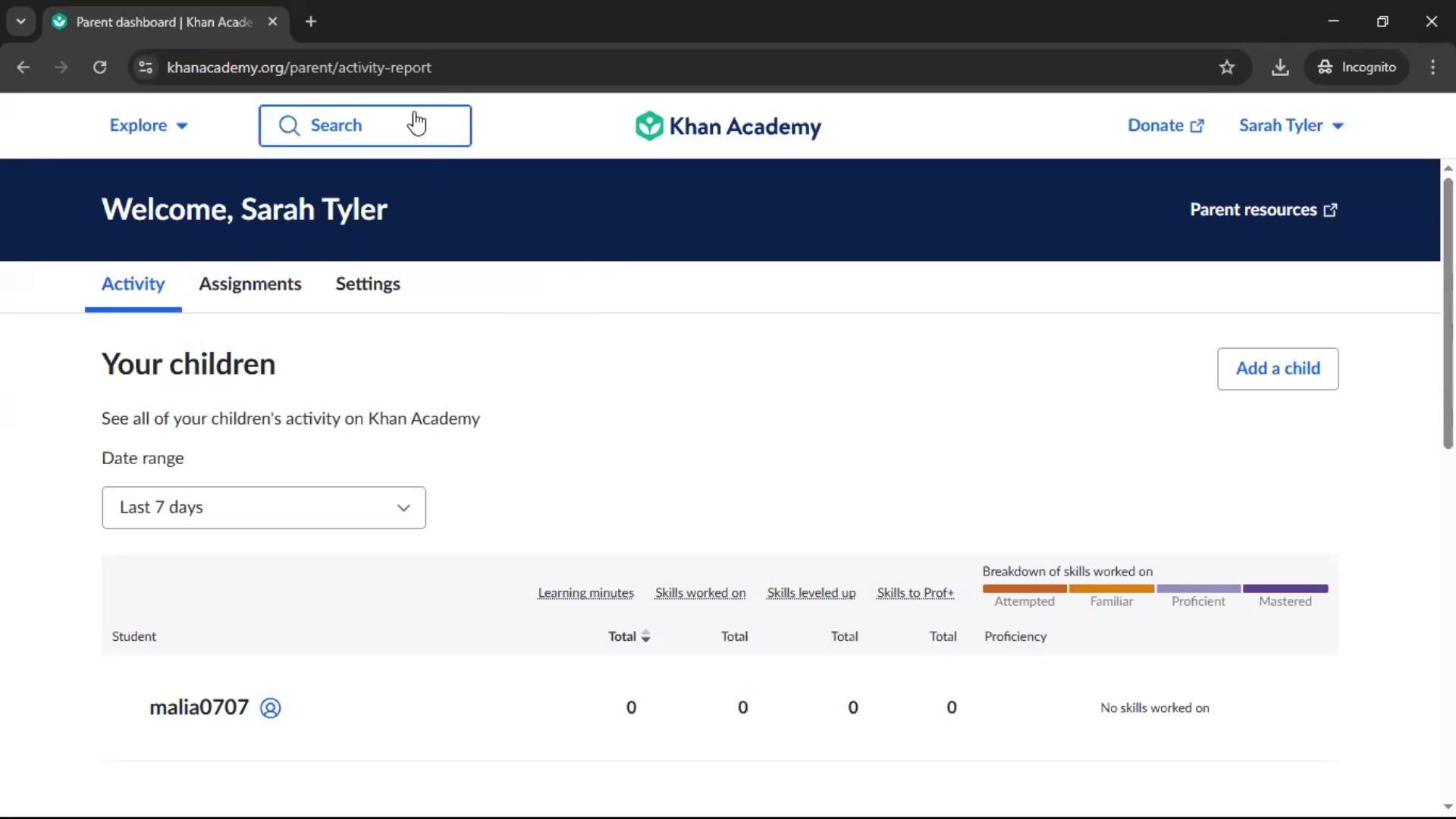Open the Sarah Tyler account dropdown
Viewport: 1456px width, 819px height.
coord(1290,126)
